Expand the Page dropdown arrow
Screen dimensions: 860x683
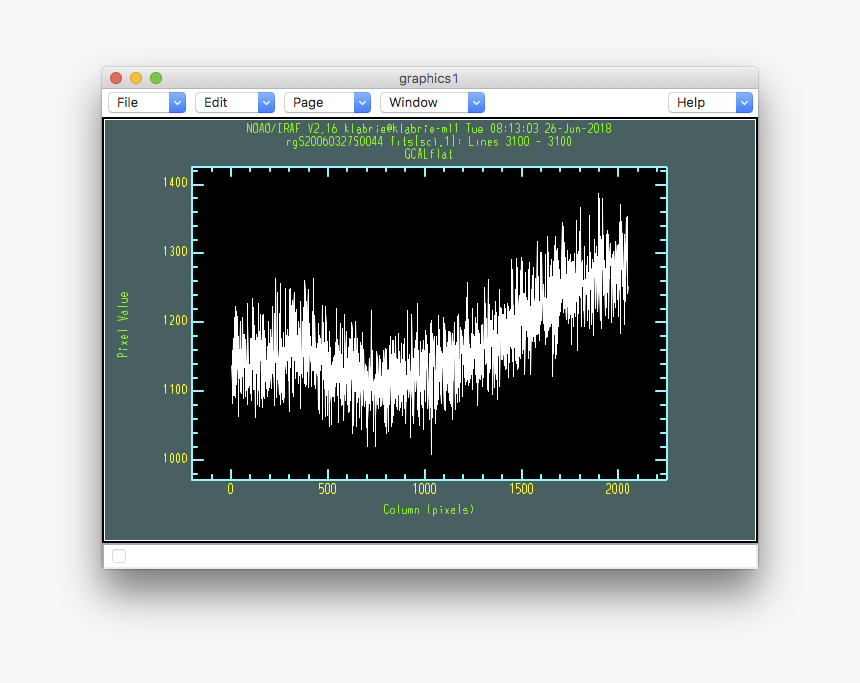click(362, 102)
